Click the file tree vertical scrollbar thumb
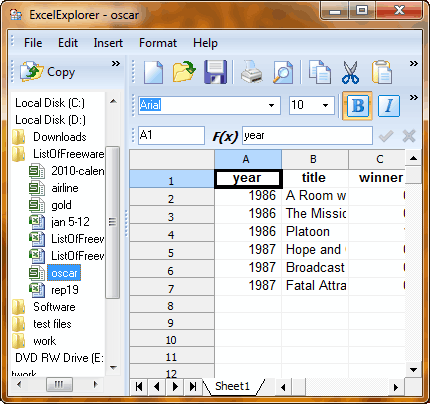This screenshot has width=430, height=404. click(113, 222)
